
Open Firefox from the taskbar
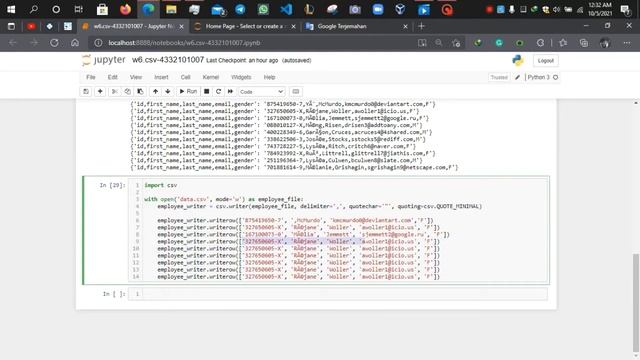click(x=125, y=9)
